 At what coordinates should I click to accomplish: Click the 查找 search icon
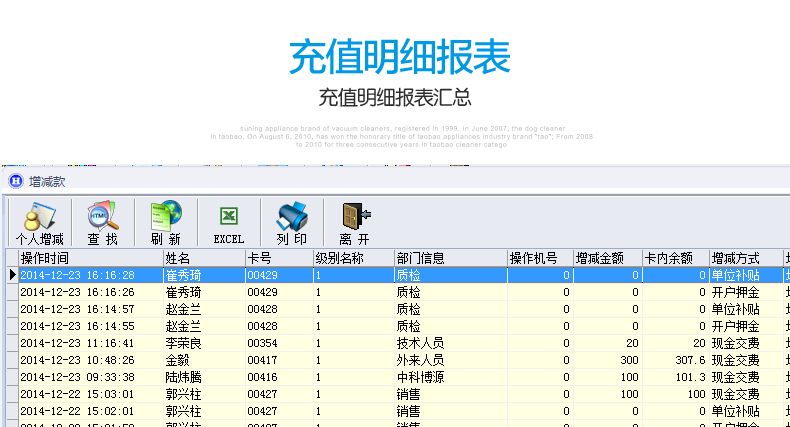(103, 223)
